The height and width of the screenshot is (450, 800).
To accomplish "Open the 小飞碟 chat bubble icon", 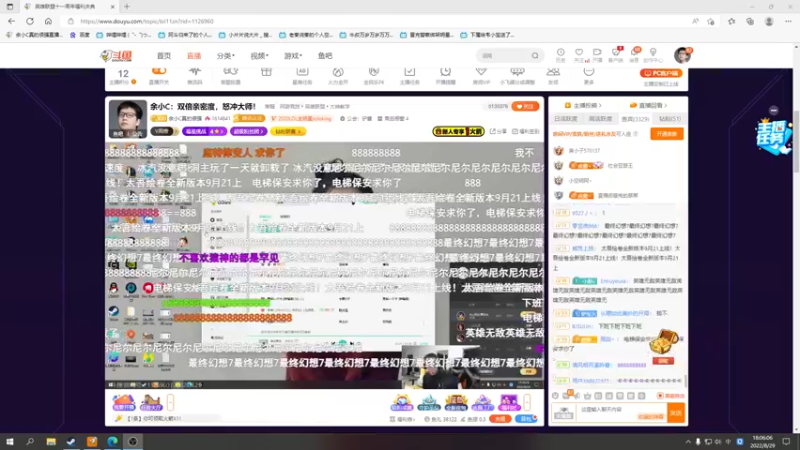I will 517,75.
